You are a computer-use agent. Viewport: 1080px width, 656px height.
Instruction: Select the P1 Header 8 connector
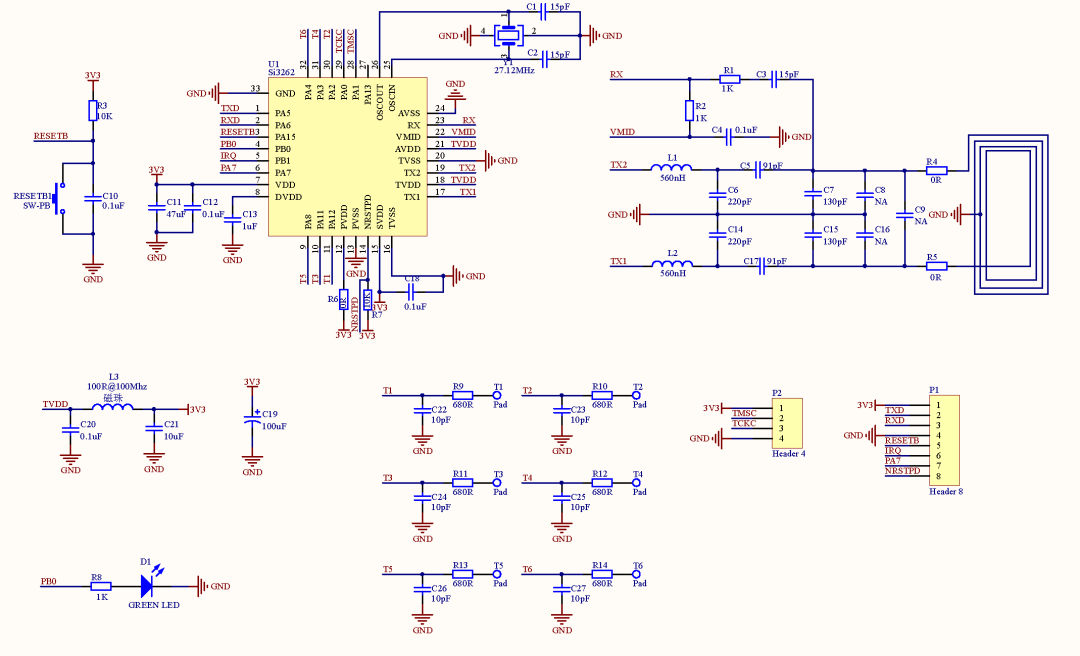click(x=944, y=440)
